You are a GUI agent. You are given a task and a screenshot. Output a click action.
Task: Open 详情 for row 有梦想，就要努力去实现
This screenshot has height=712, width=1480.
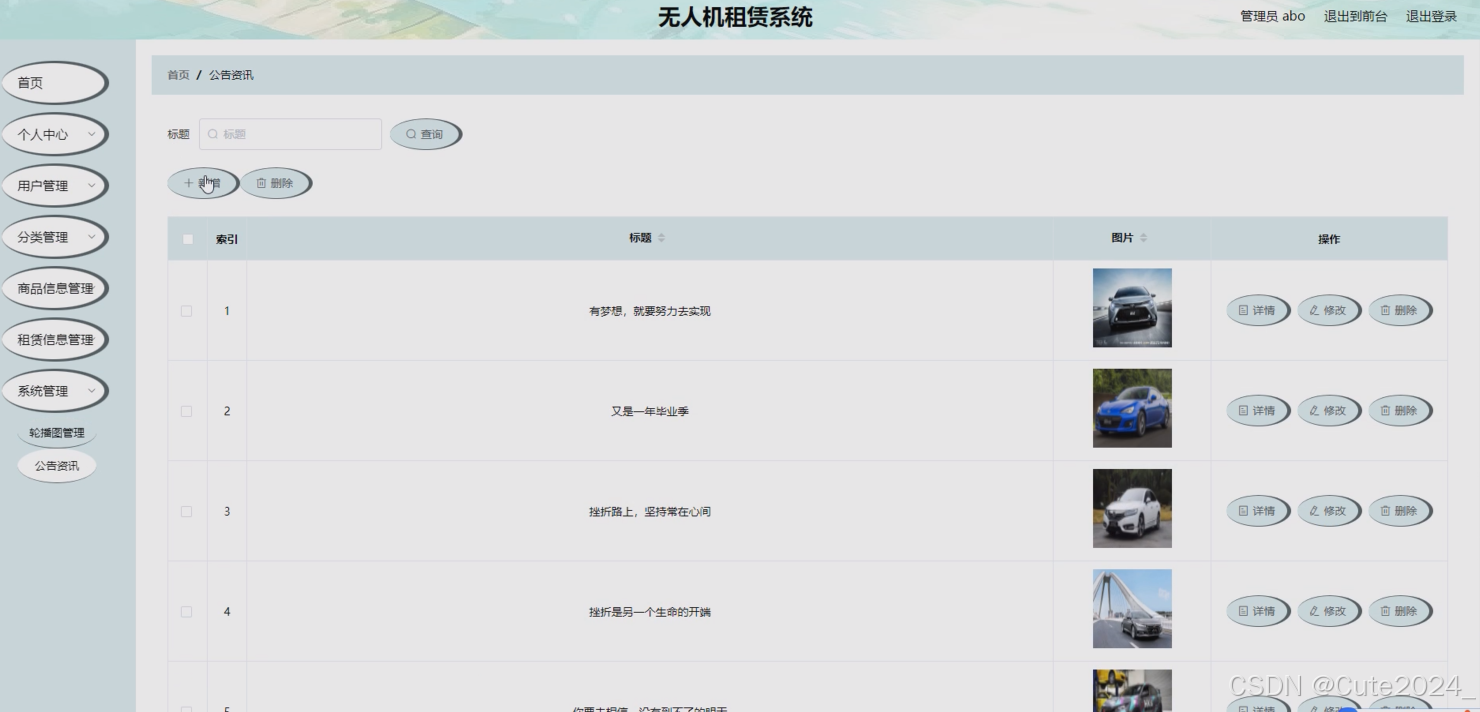1258,310
